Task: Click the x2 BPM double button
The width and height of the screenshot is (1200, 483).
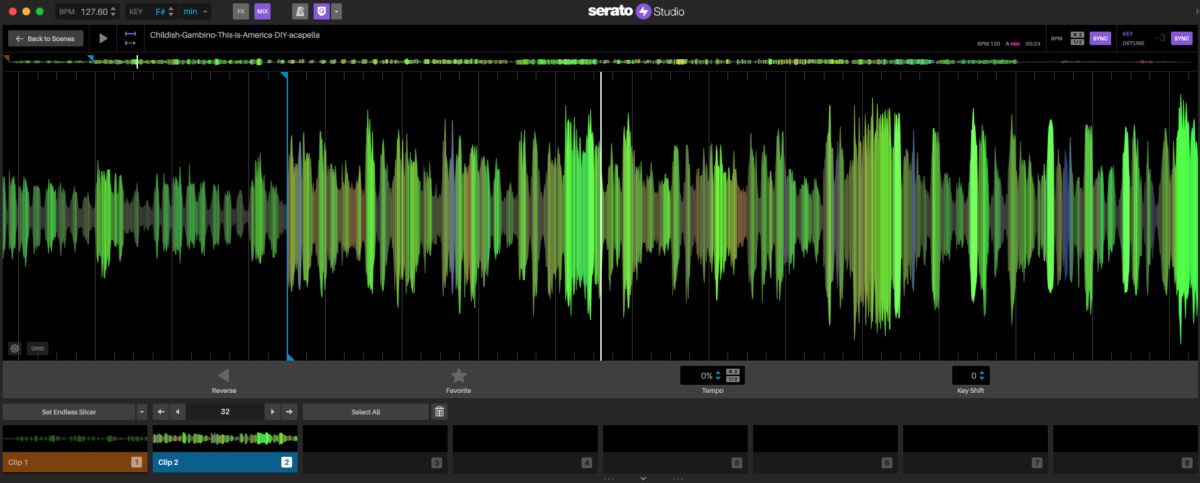Action: pos(1077,35)
